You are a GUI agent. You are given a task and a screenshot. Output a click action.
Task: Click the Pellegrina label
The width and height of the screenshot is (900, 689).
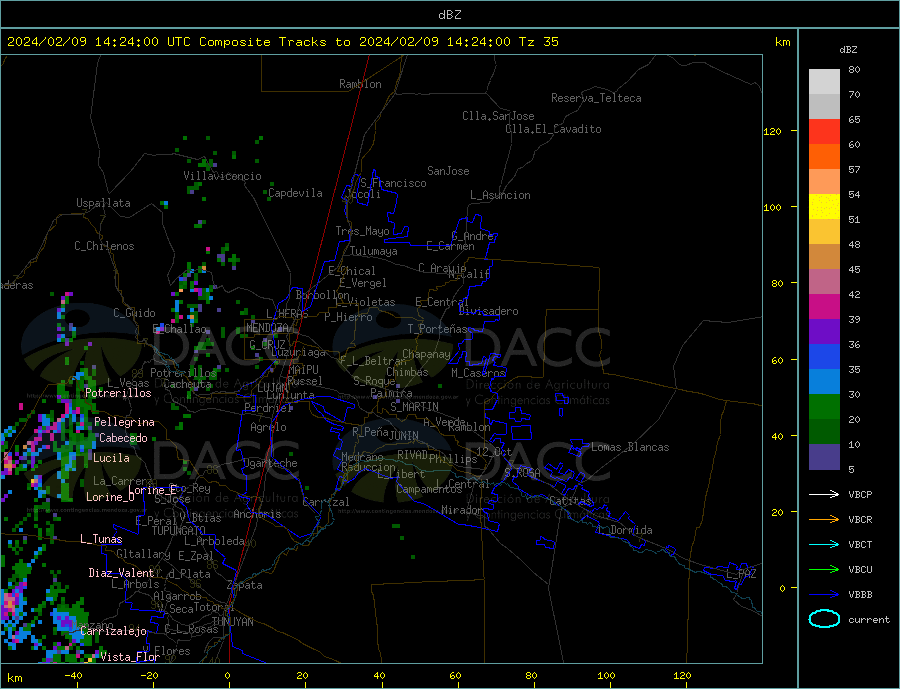[125, 422]
